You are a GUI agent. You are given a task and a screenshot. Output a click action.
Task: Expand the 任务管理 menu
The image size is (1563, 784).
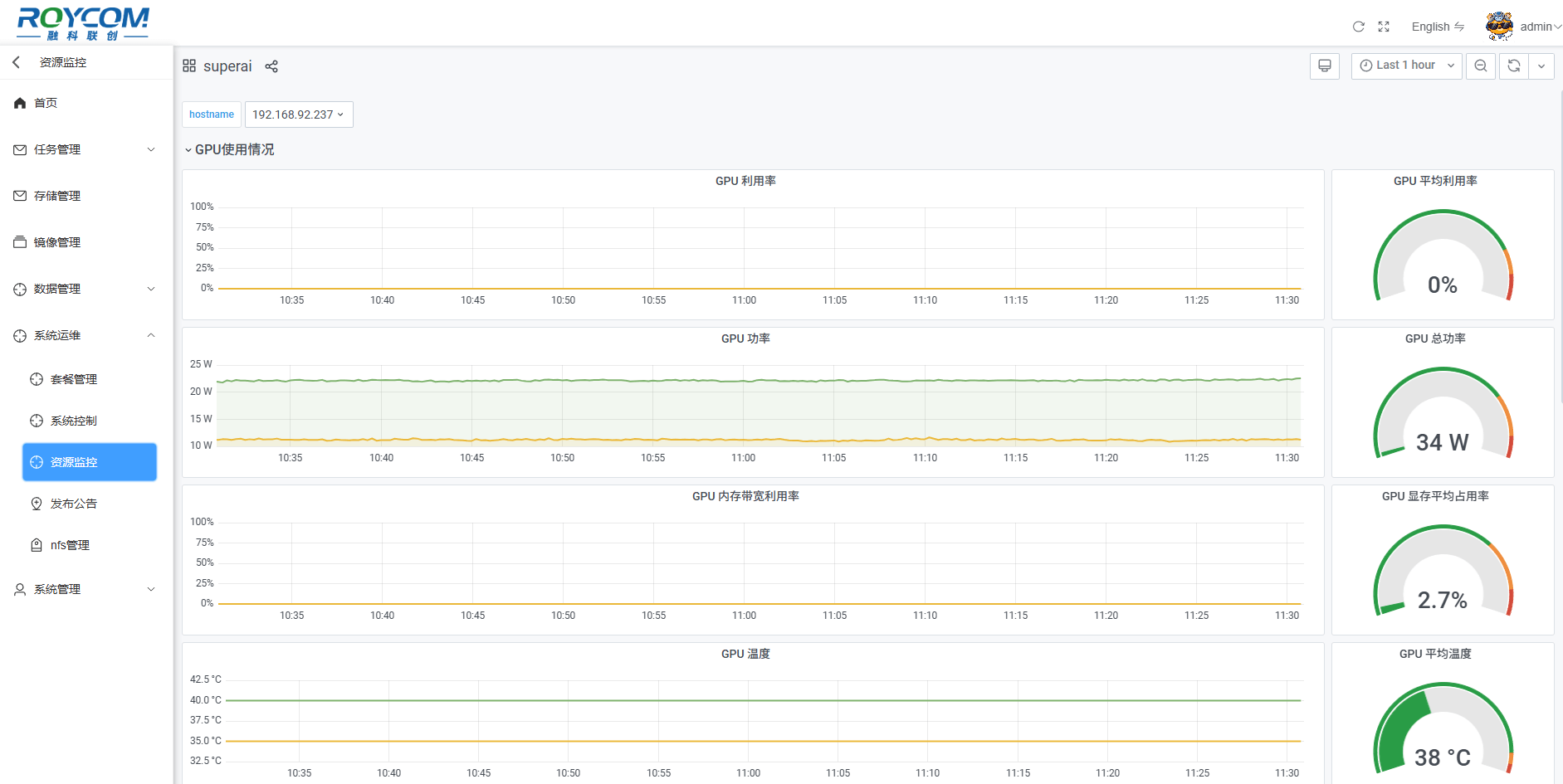click(86, 149)
